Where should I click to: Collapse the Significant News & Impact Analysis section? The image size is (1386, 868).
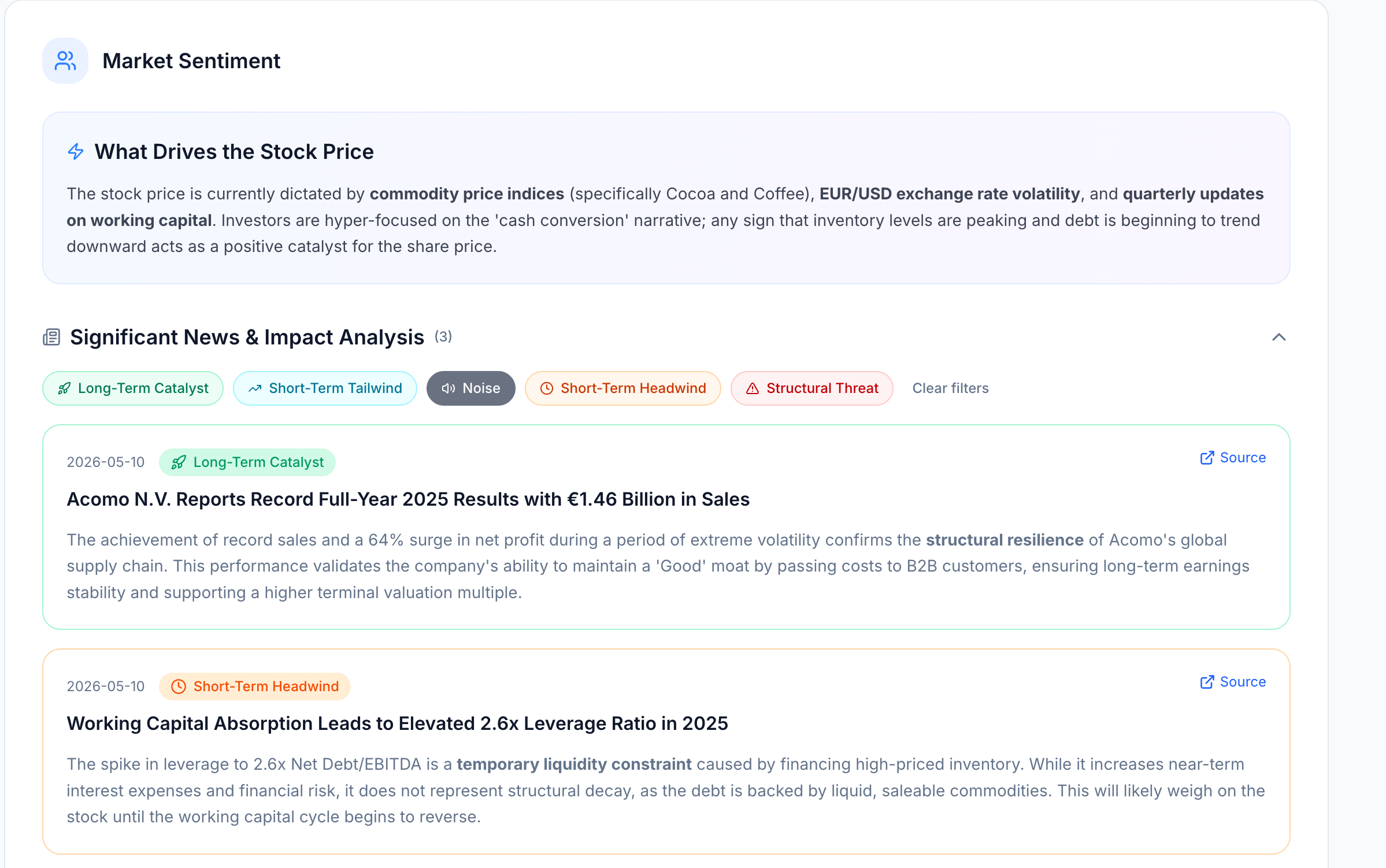pyautogui.click(x=1278, y=337)
